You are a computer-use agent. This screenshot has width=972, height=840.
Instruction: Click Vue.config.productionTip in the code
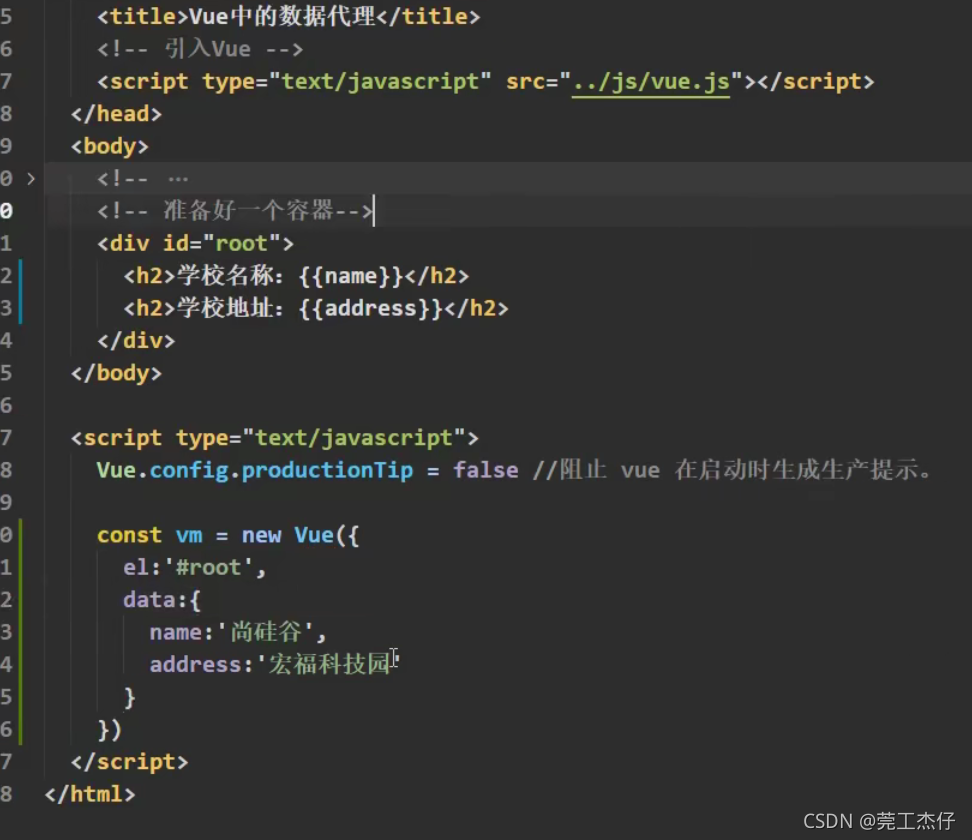click(x=255, y=471)
